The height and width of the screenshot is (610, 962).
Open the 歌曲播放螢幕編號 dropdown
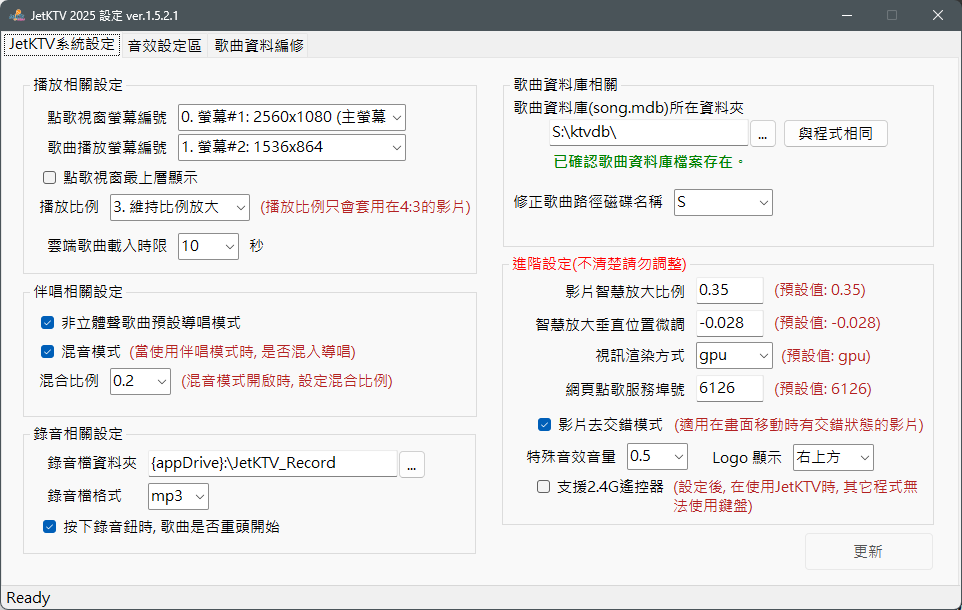point(291,147)
